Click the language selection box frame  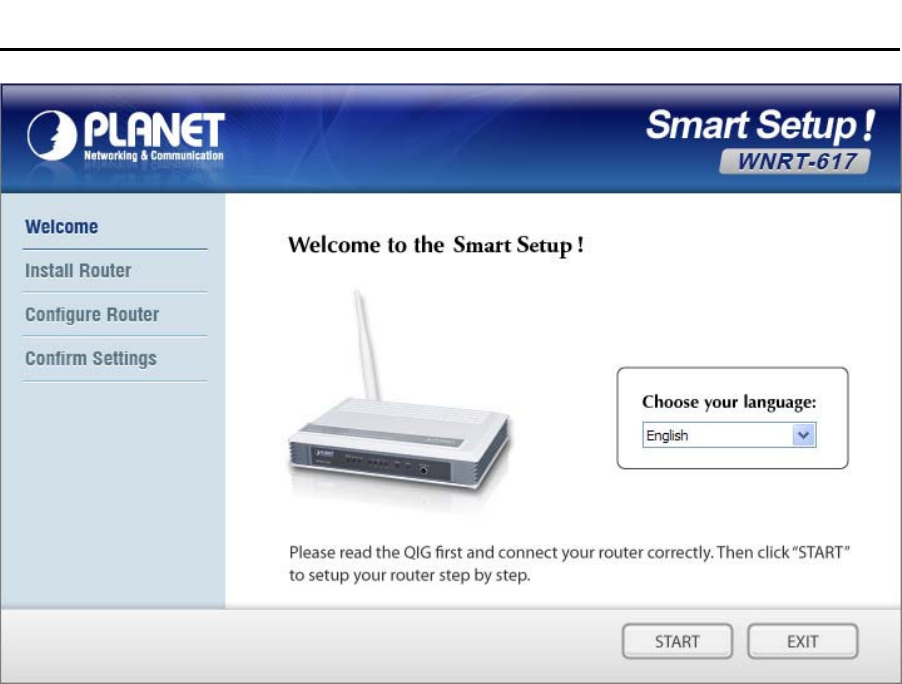pos(732,418)
